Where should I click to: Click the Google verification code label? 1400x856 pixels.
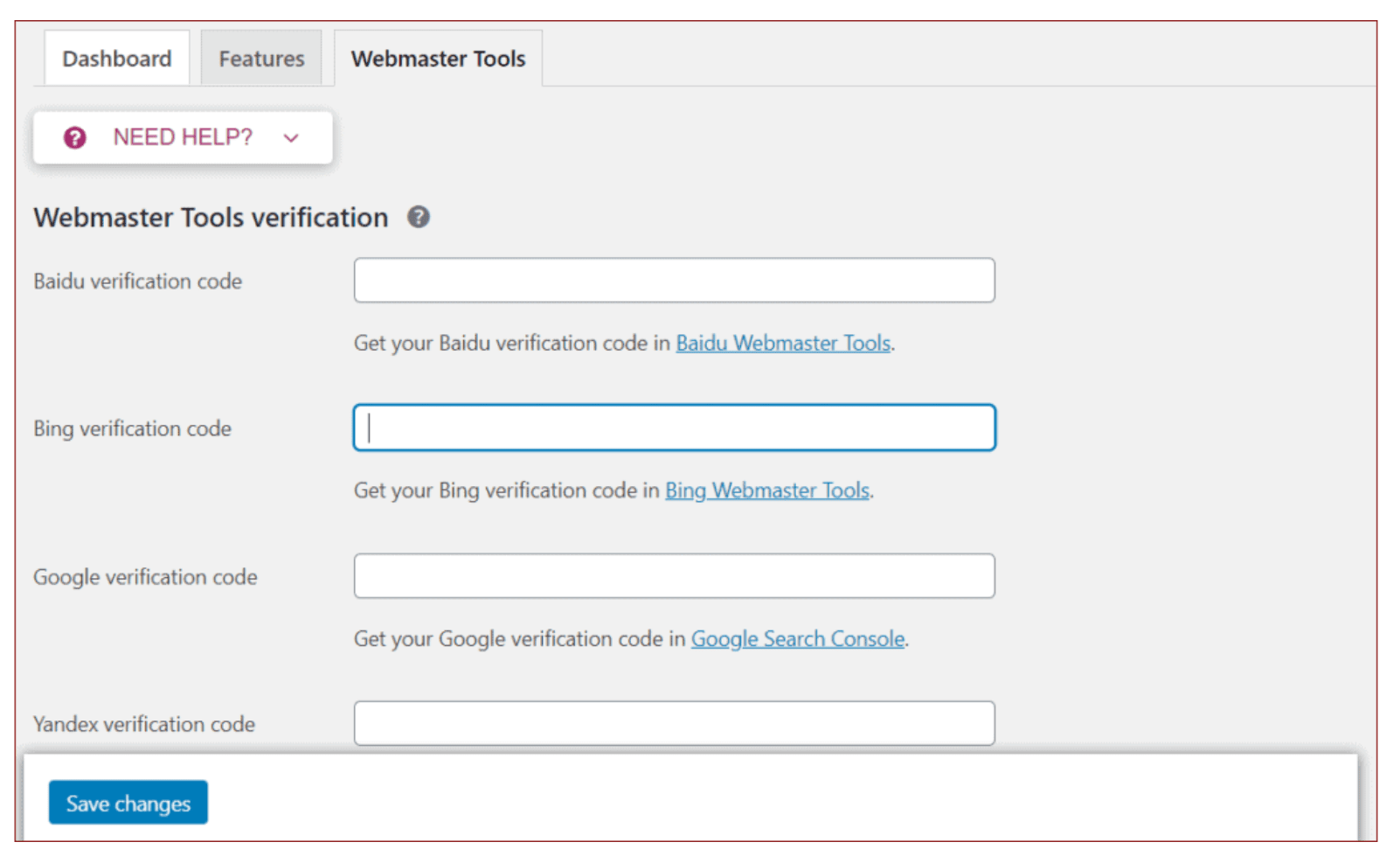pyautogui.click(x=146, y=577)
